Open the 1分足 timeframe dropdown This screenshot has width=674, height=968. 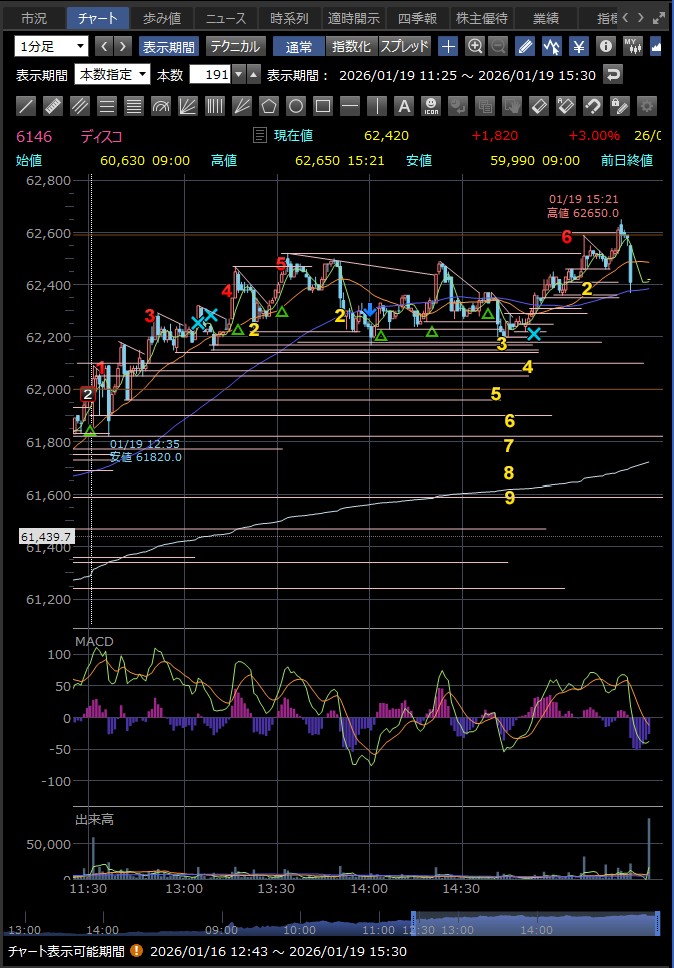pyautogui.click(x=51, y=46)
